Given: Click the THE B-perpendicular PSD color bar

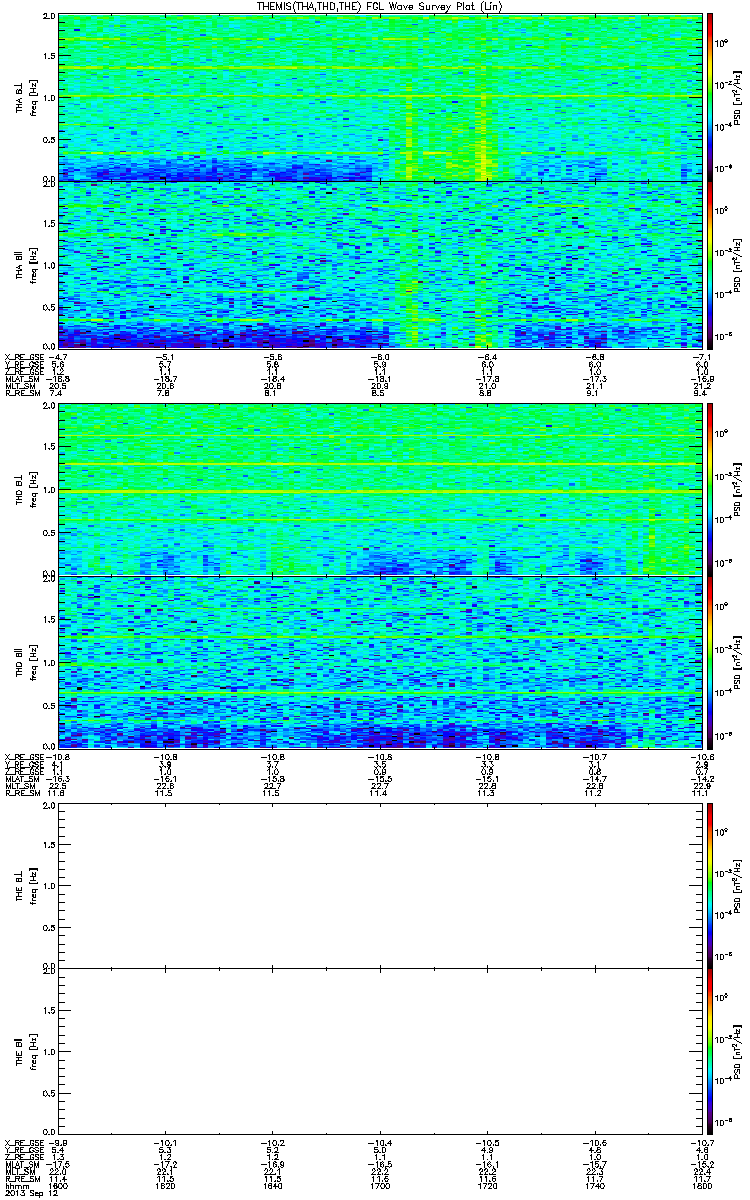Looking at the screenshot, I should [711, 885].
